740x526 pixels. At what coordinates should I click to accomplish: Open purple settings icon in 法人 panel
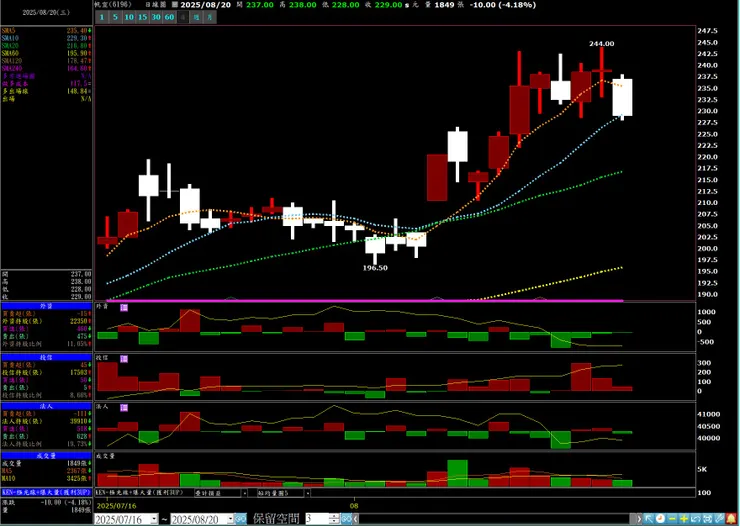124,408
